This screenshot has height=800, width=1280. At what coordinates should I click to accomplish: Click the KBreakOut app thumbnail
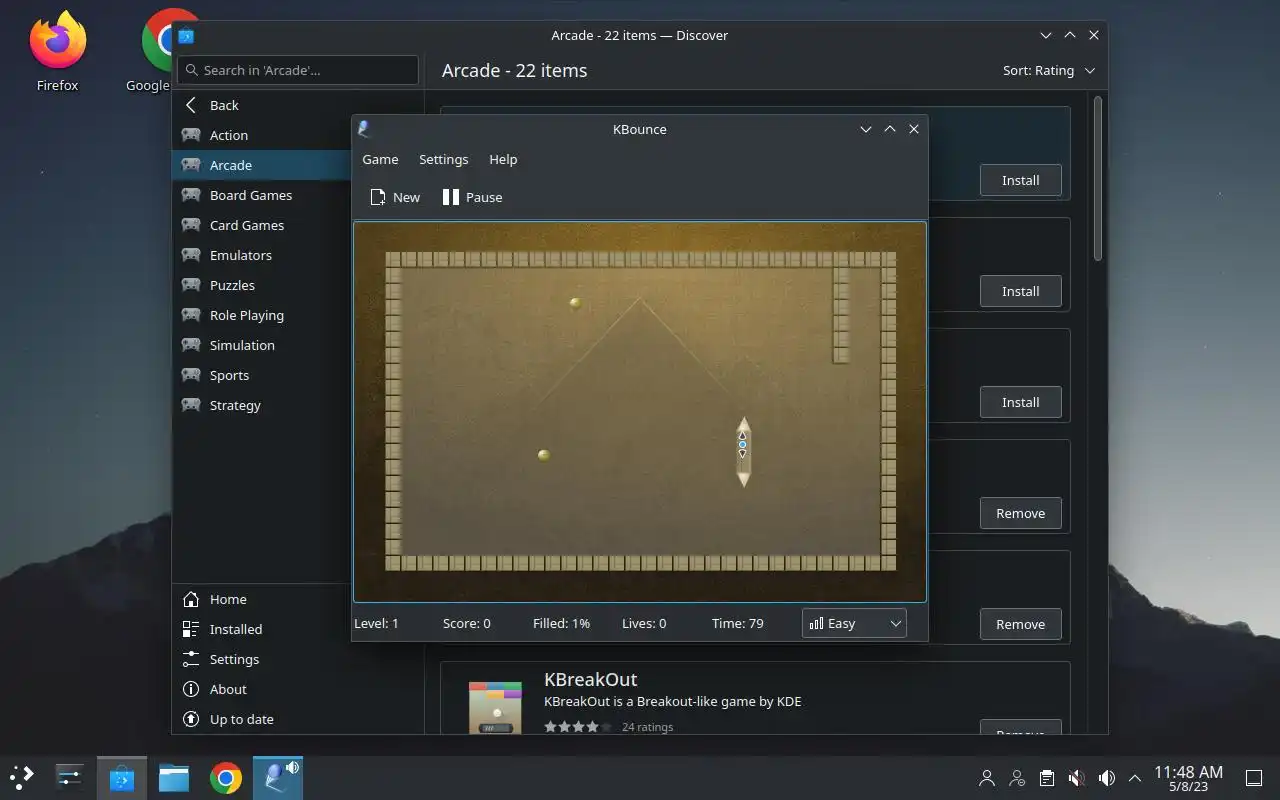[495, 707]
